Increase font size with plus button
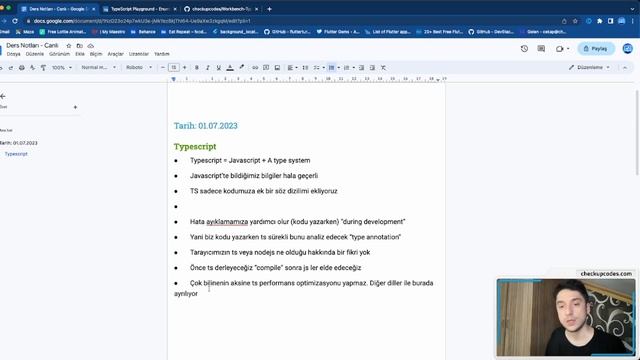Screen dimensions: 640x360 coord(184,68)
